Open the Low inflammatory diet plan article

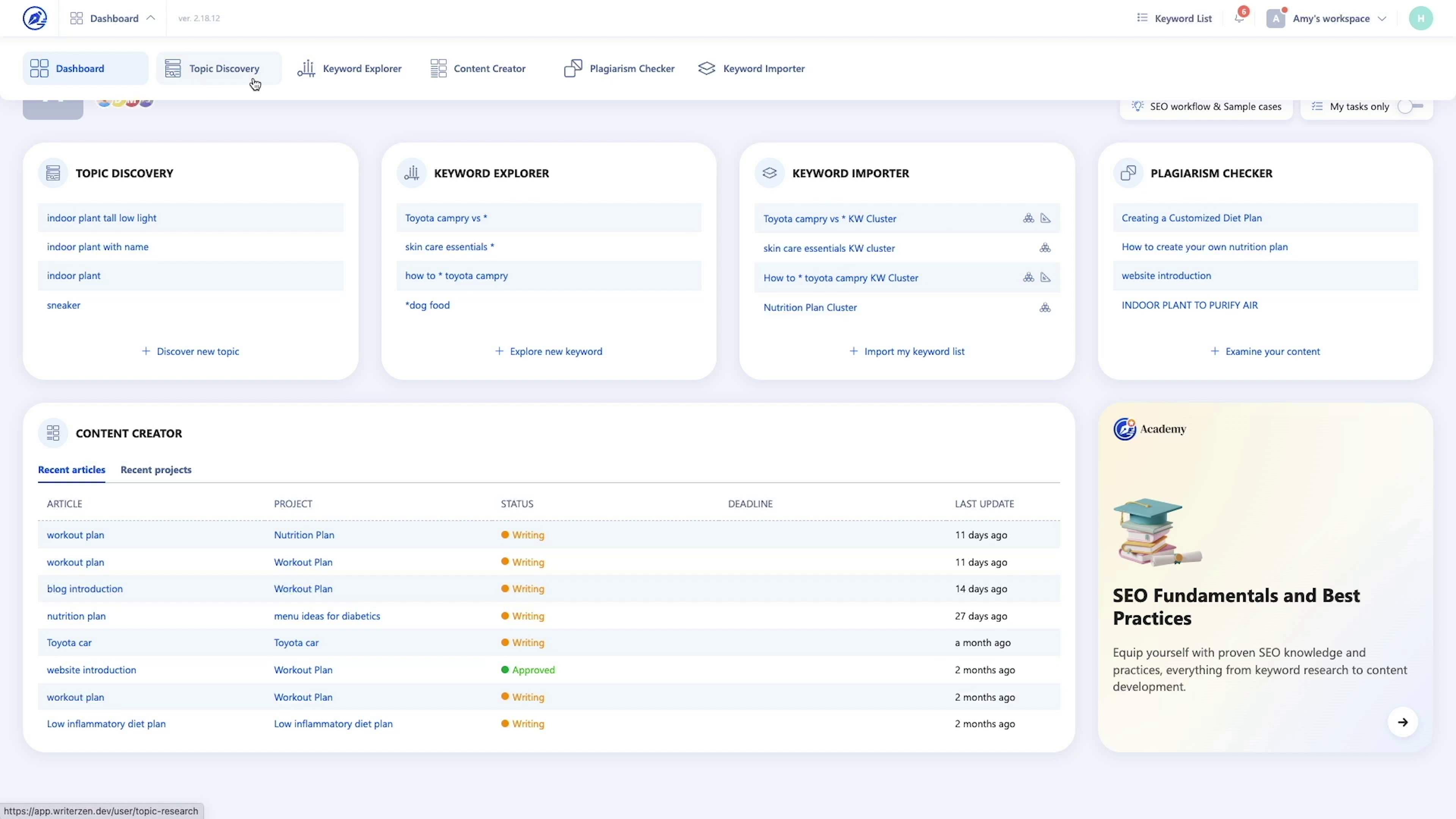[x=106, y=723]
